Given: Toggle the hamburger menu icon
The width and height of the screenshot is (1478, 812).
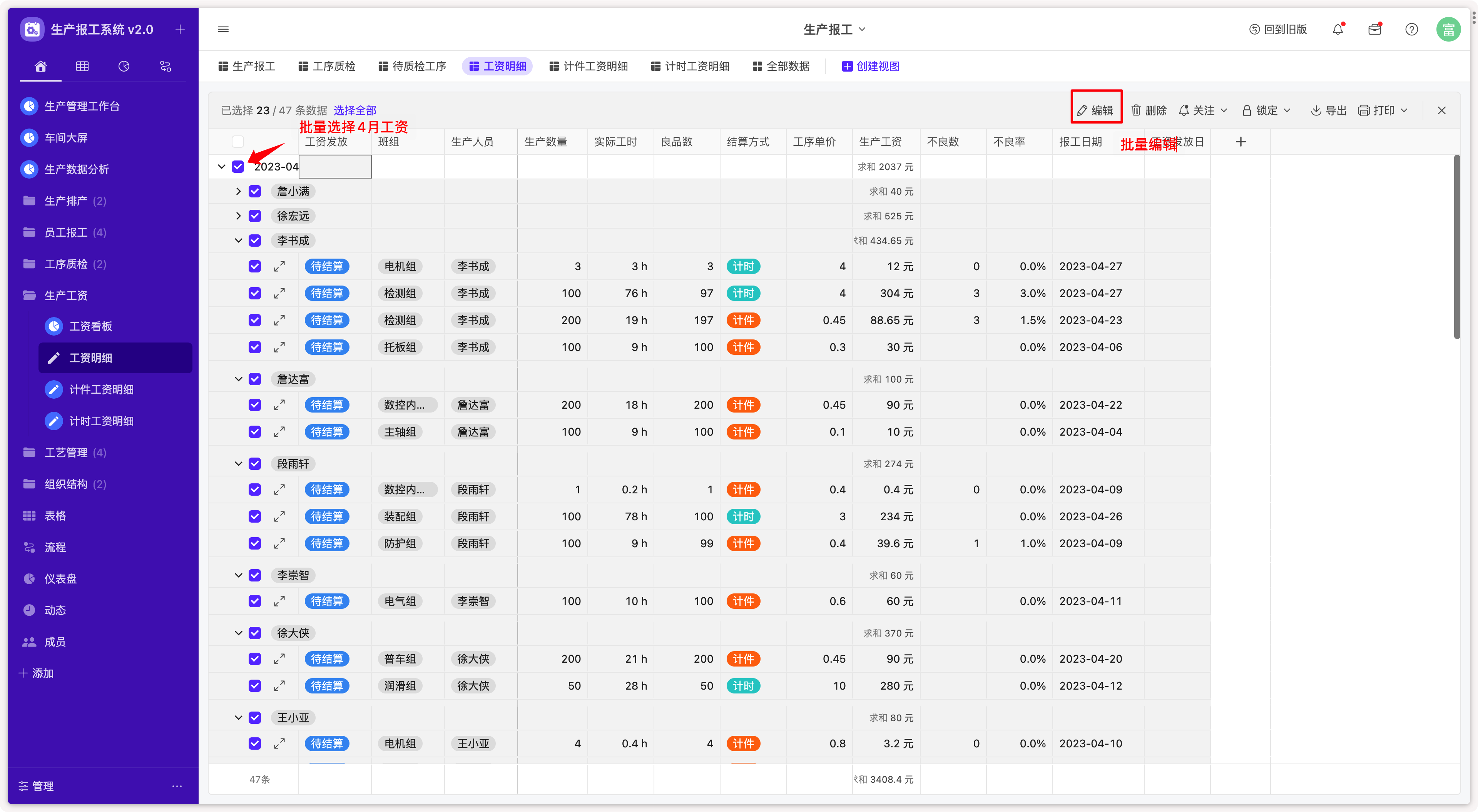Looking at the screenshot, I should (x=223, y=29).
